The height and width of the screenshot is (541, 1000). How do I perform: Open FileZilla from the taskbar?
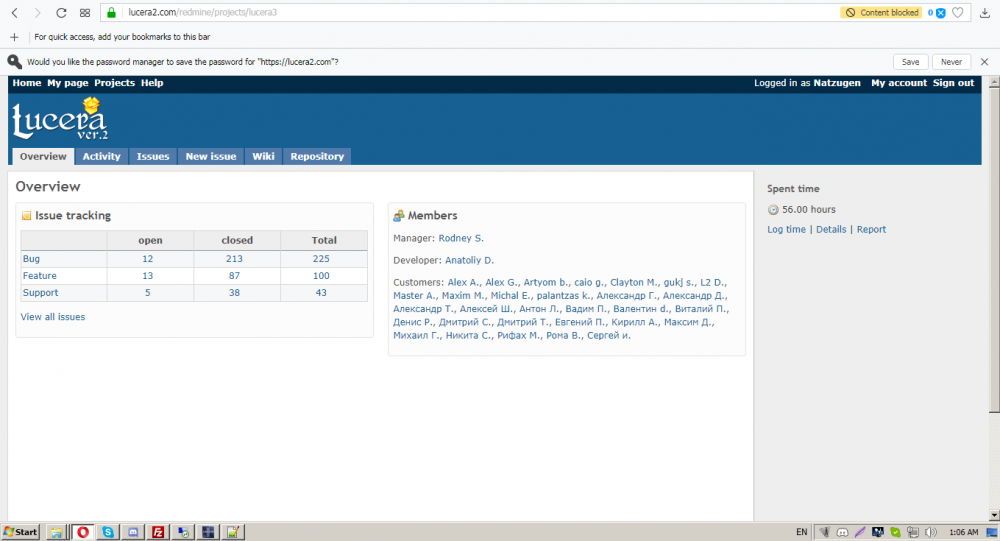click(158, 532)
